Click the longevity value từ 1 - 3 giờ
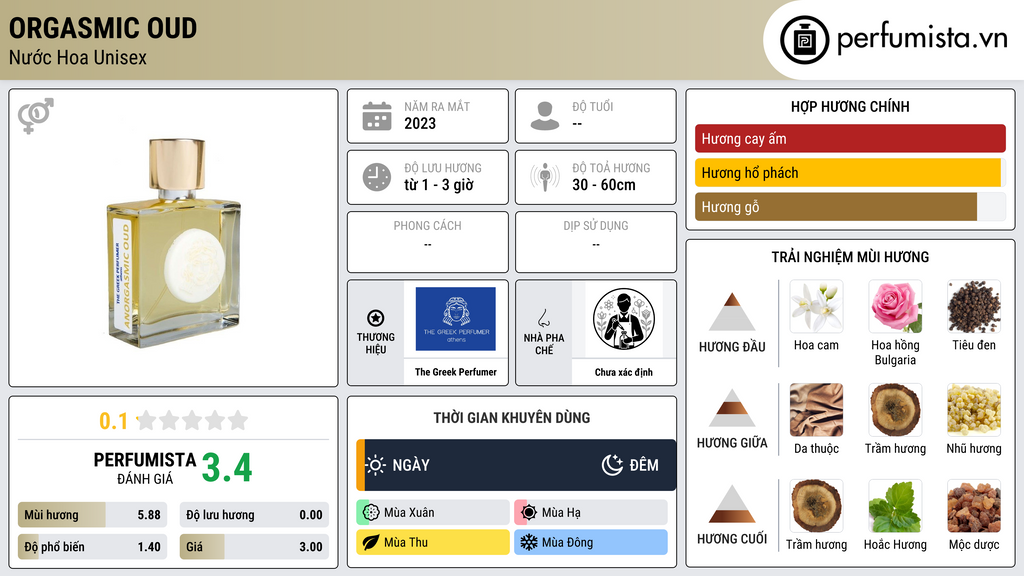 (439, 185)
